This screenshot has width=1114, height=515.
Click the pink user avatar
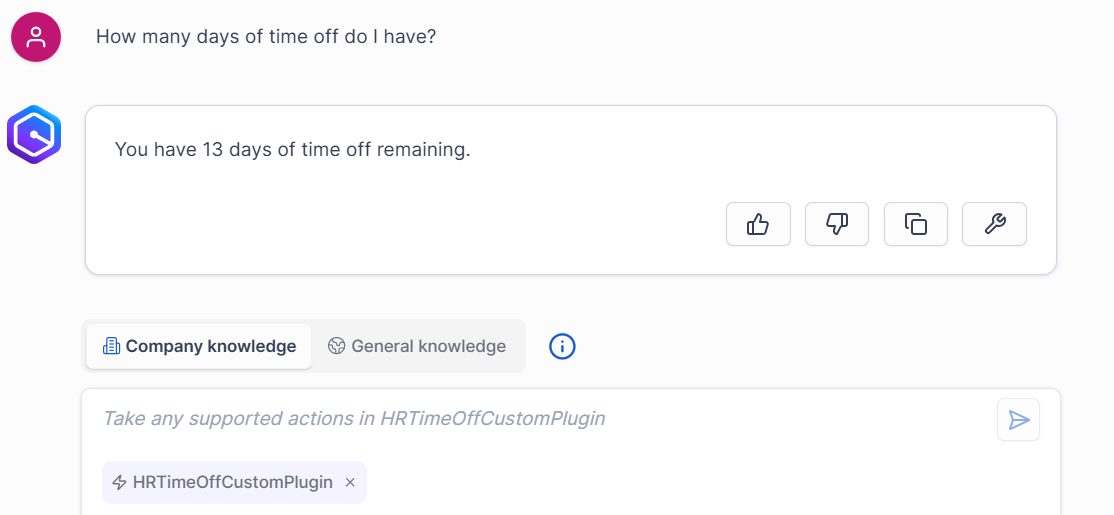(36, 37)
